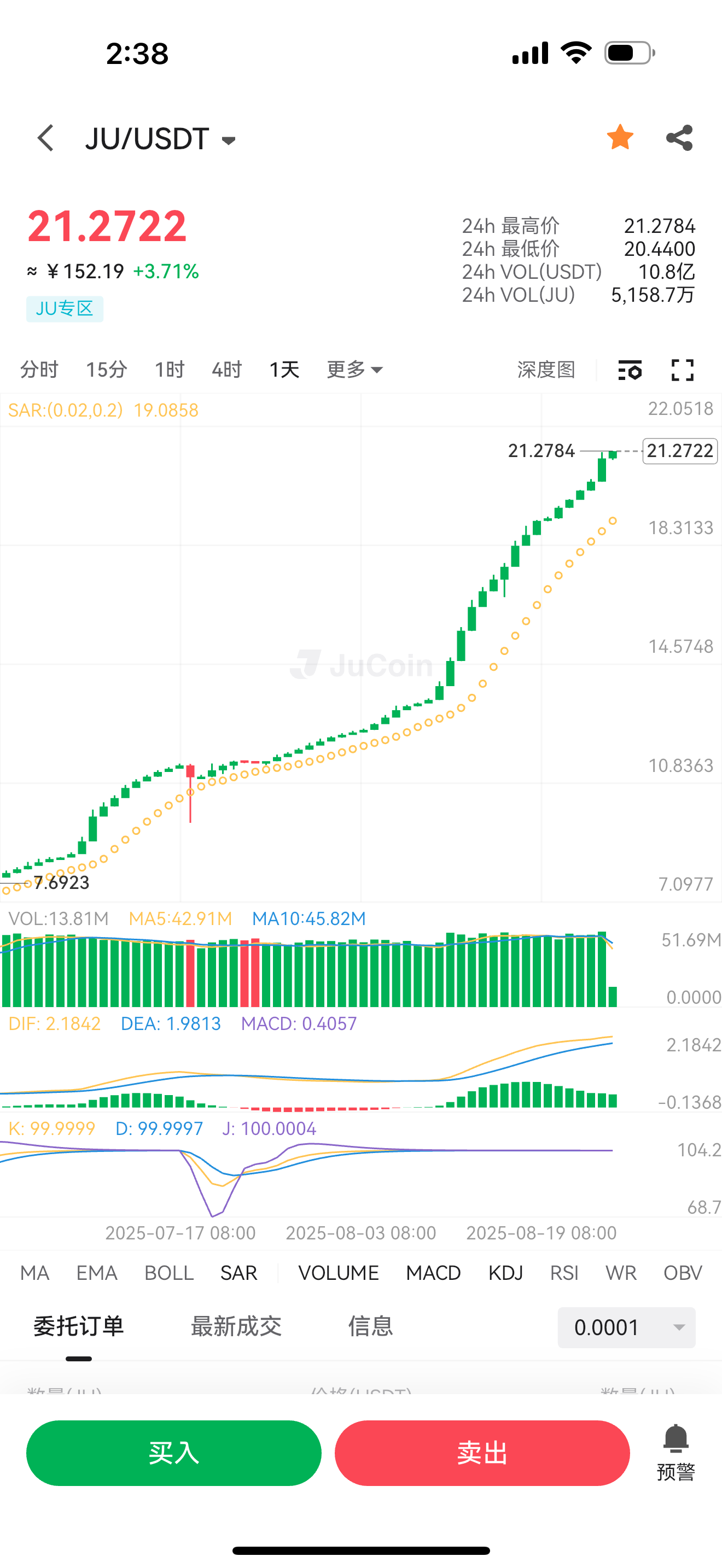The width and height of the screenshot is (722, 1568).
Task: Enter fullscreen chart mode
Action: tap(683, 370)
